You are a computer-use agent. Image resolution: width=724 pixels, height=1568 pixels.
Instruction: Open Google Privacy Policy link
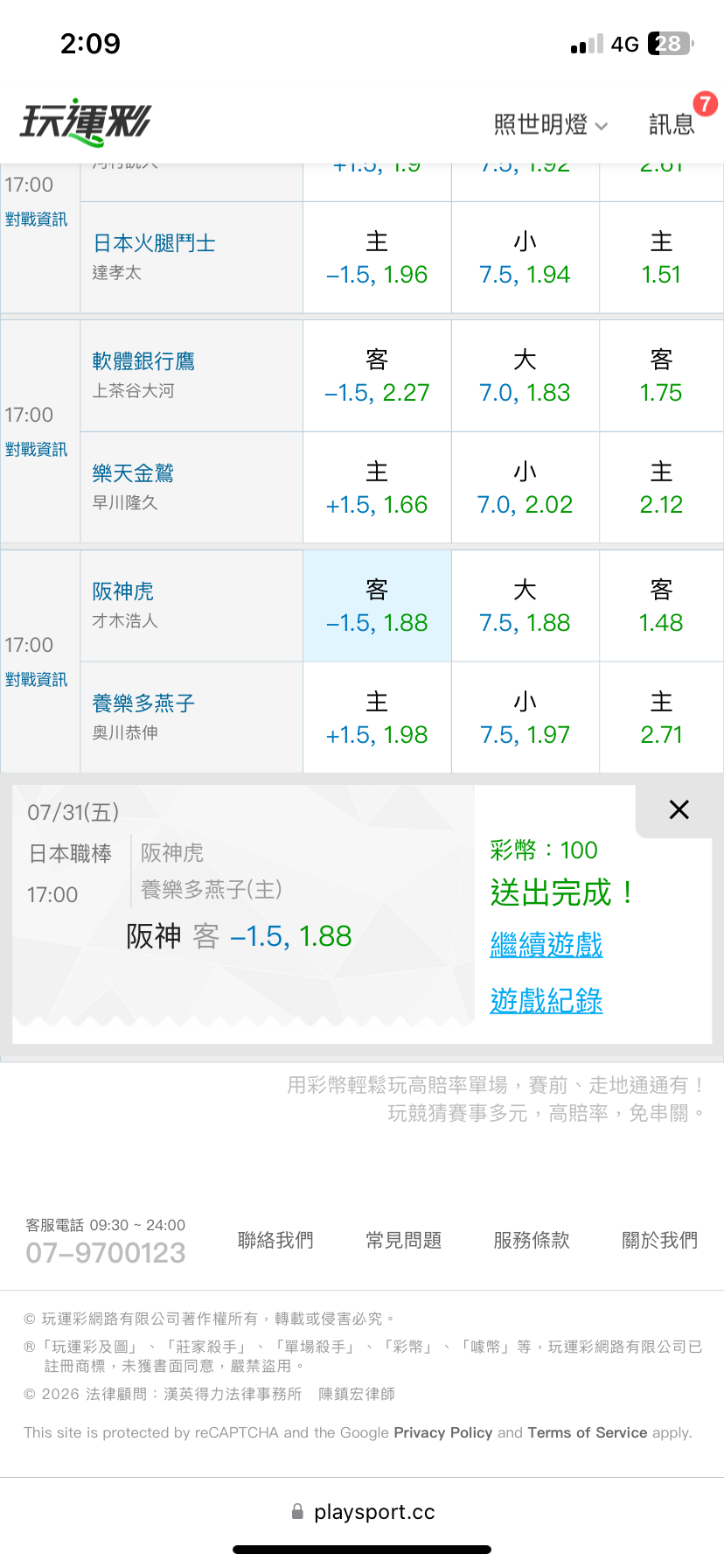click(443, 1432)
